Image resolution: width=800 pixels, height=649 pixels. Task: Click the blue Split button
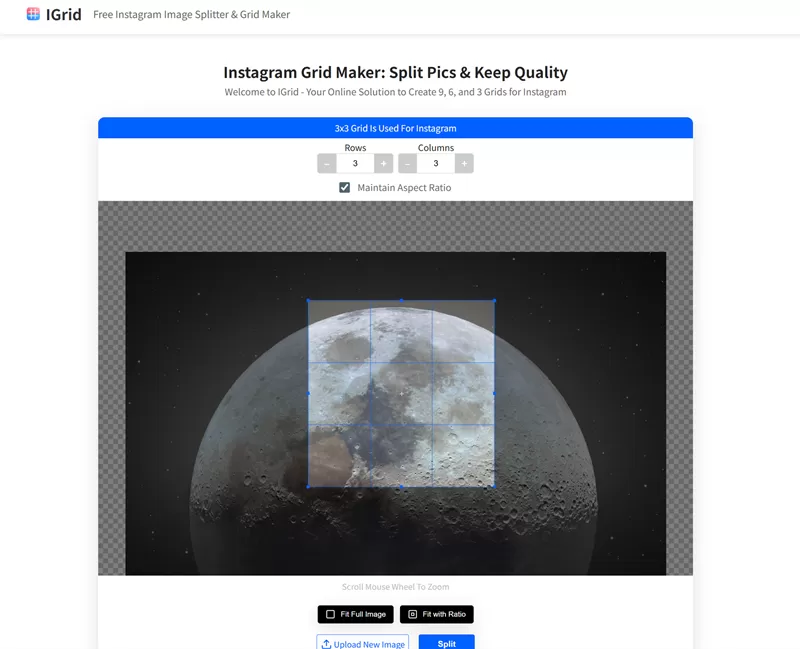(446, 643)
